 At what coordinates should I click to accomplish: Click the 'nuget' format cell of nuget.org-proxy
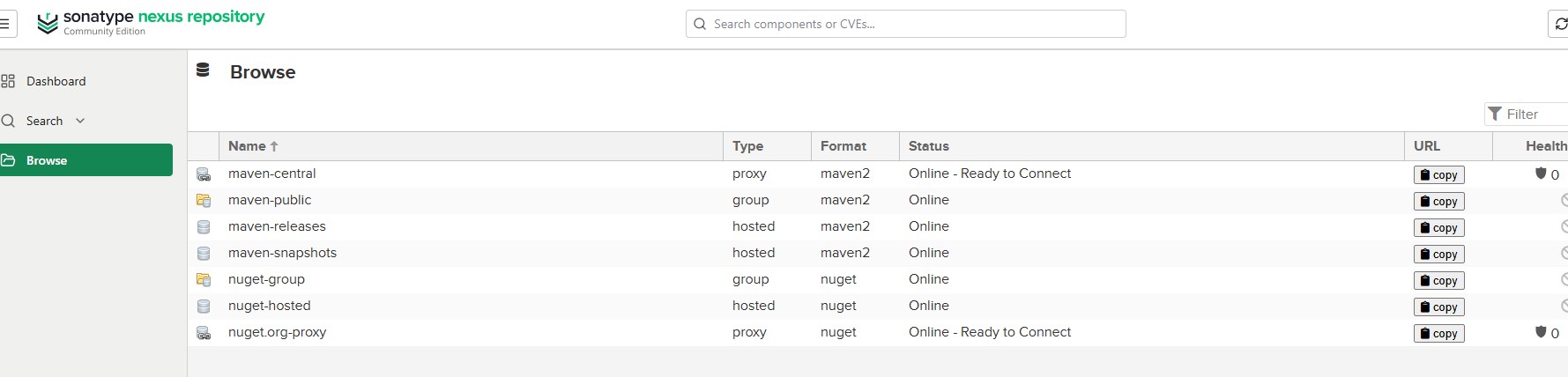[838, 332]
